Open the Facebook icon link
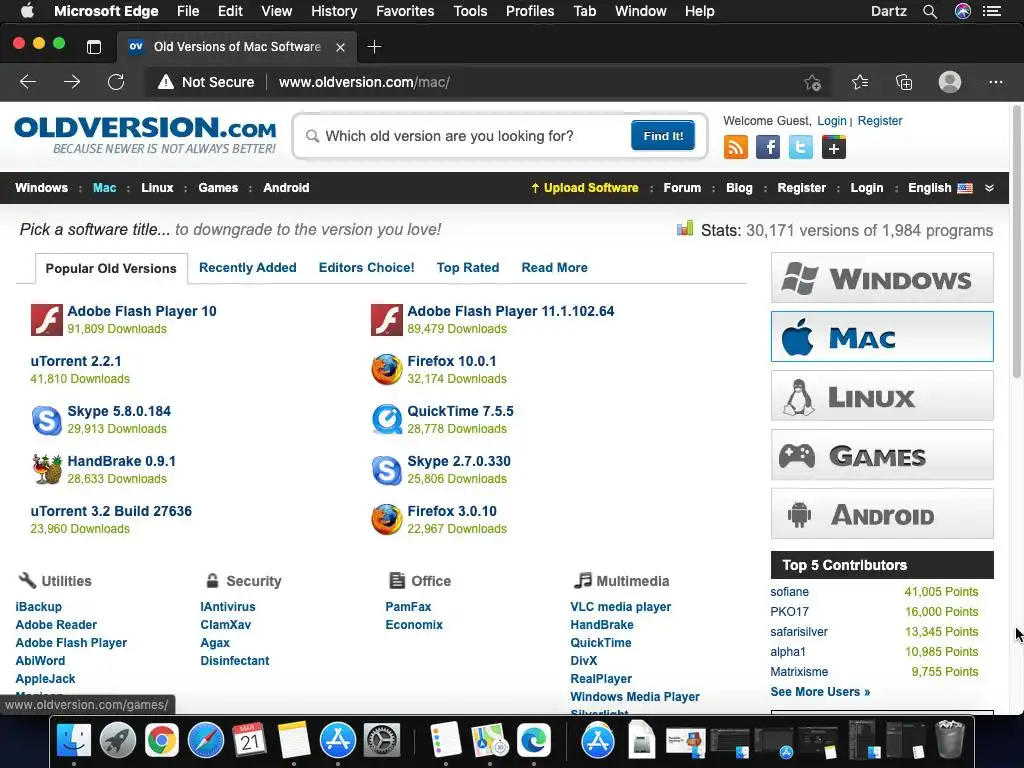This screenshot has width=1024, height=768. pyautogui.click(x=768, y=147)
